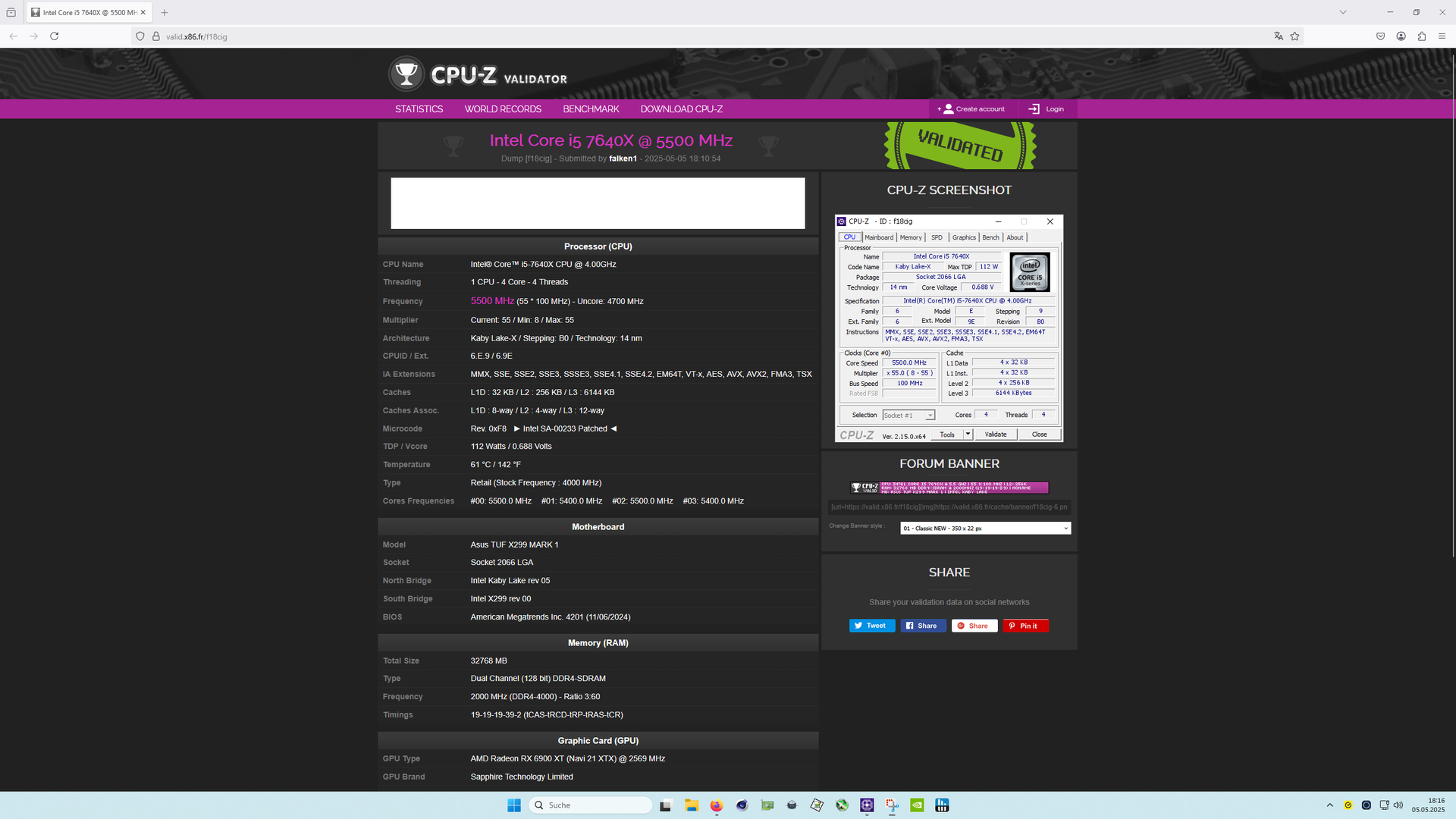
Task: Open the STATISTICS menu item
Action: 419,109
